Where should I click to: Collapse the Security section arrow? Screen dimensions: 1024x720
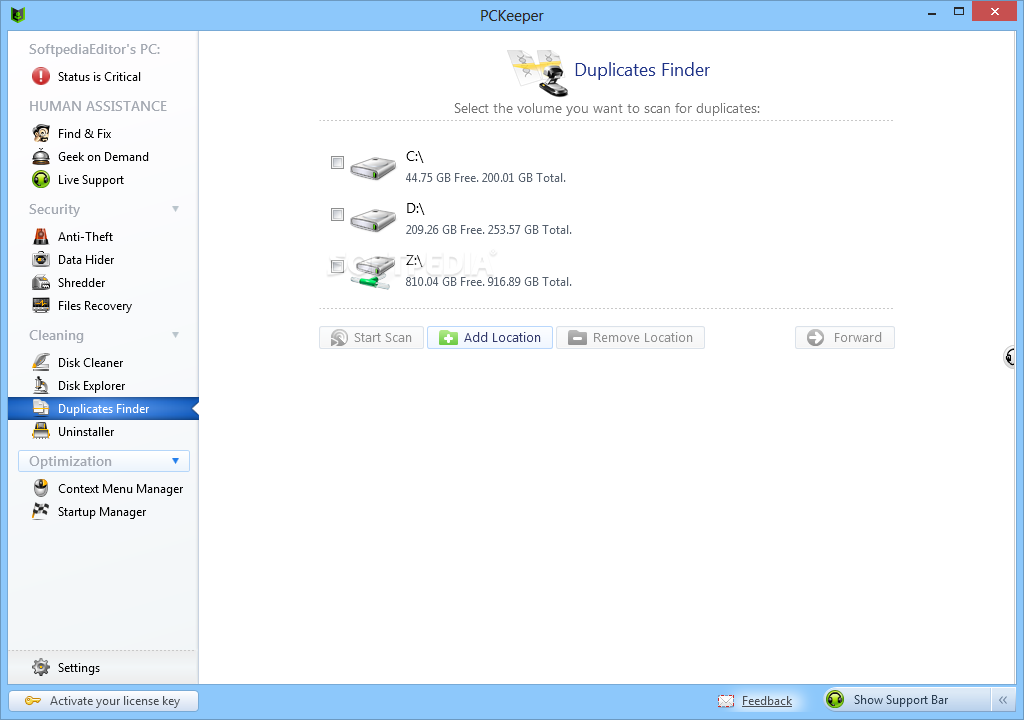(175, 209)
